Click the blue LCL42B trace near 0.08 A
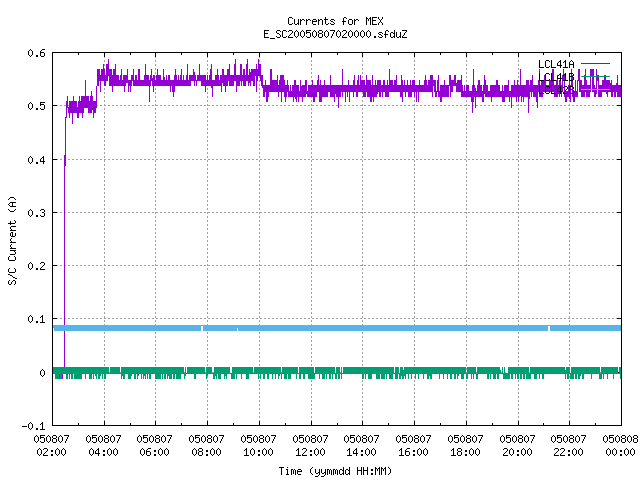640x480 pixels. pyautogui.click(x=337, y=328)
